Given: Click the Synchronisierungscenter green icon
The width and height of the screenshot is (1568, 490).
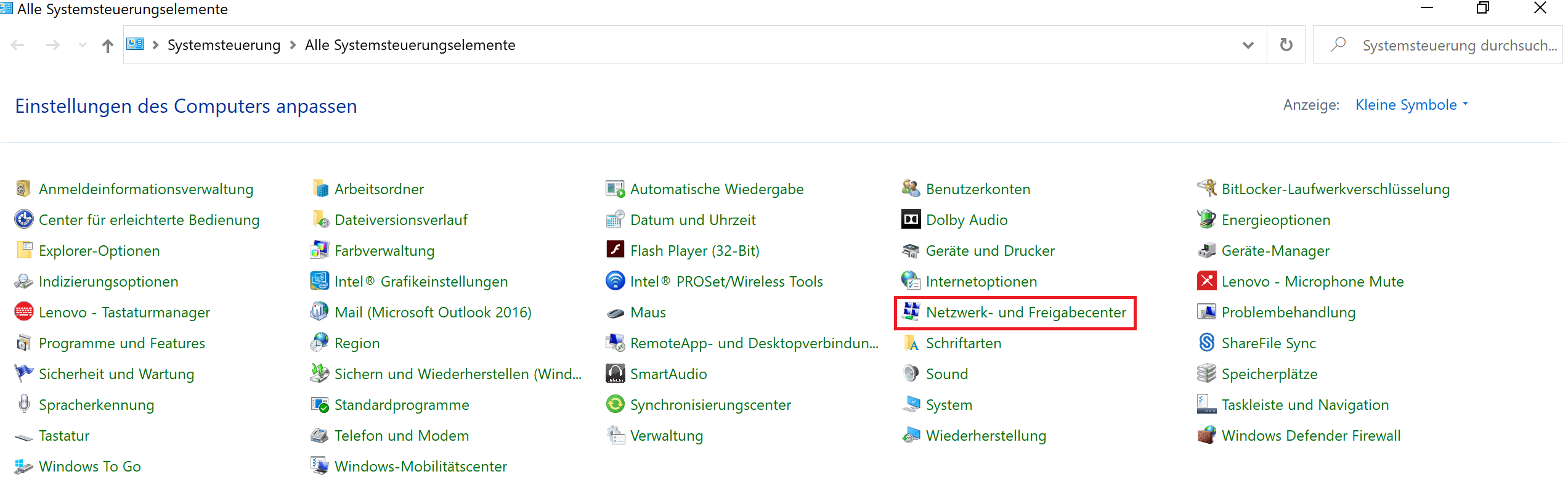Looking at the screenshot, I should pos(615,404).
